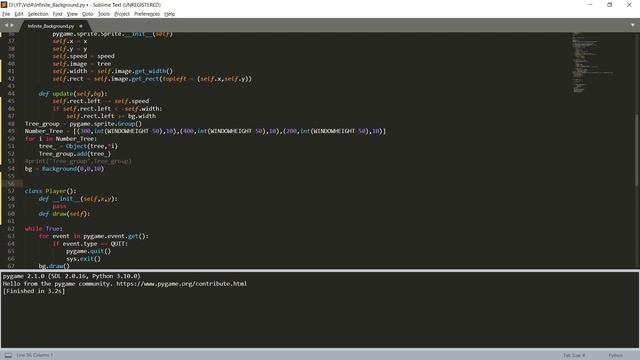Select the Infinite_Background.py tab
This screenshot has height=360, width=640.
pos(51,26)
